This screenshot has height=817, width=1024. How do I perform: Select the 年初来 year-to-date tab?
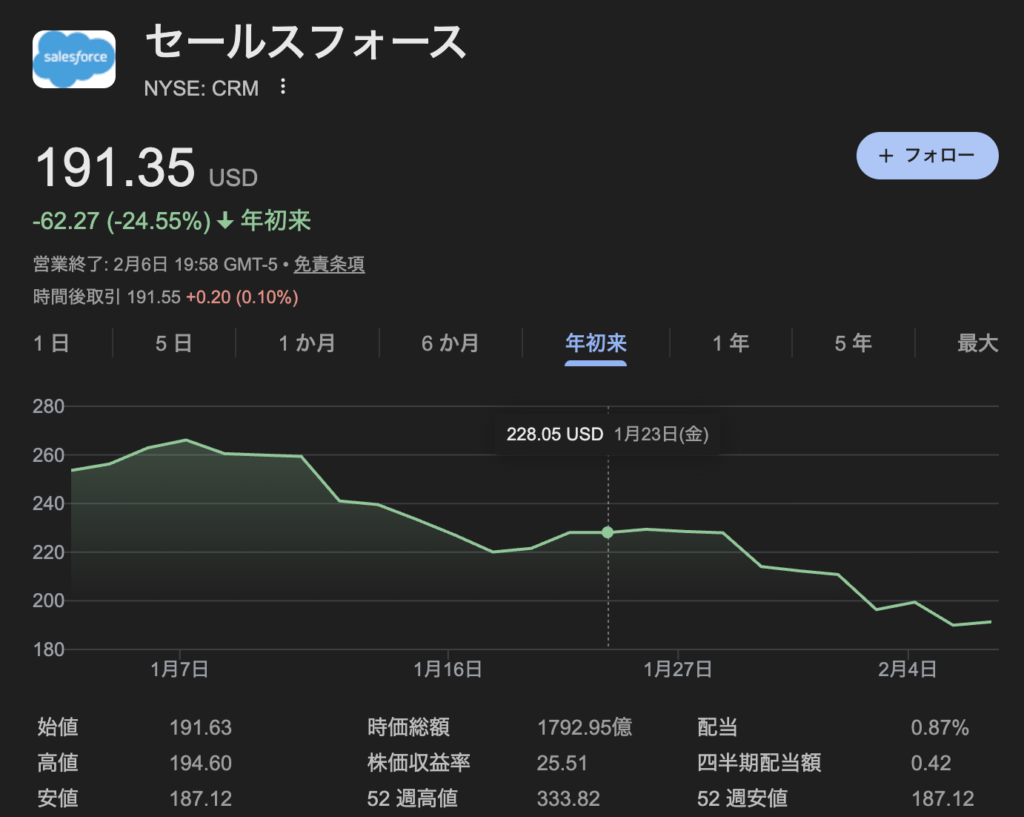pyautogui.click(x=596, y=343)
